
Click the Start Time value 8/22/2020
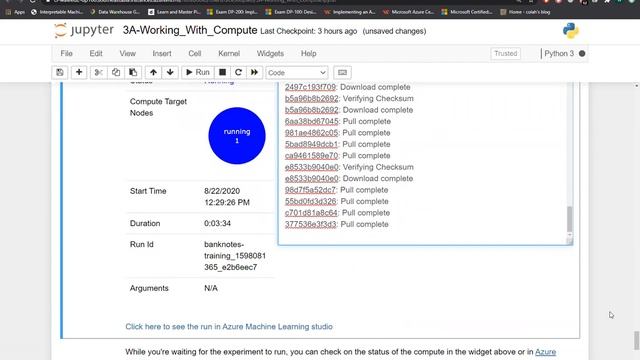pyautogui.click(x=222, y=191)
